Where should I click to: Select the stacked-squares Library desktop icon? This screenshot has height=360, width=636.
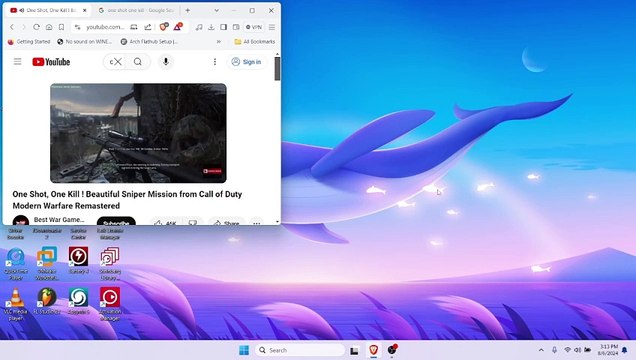[110, 264]
